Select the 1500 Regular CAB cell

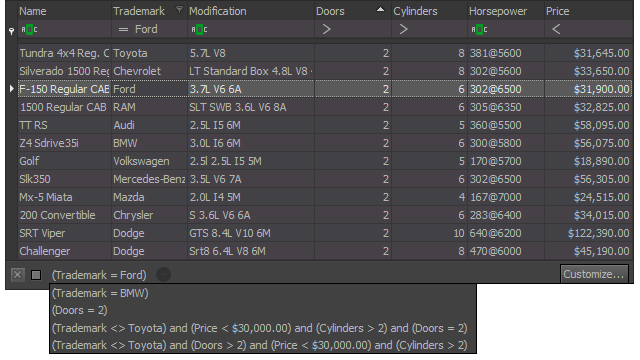click(x=64, y=107)
